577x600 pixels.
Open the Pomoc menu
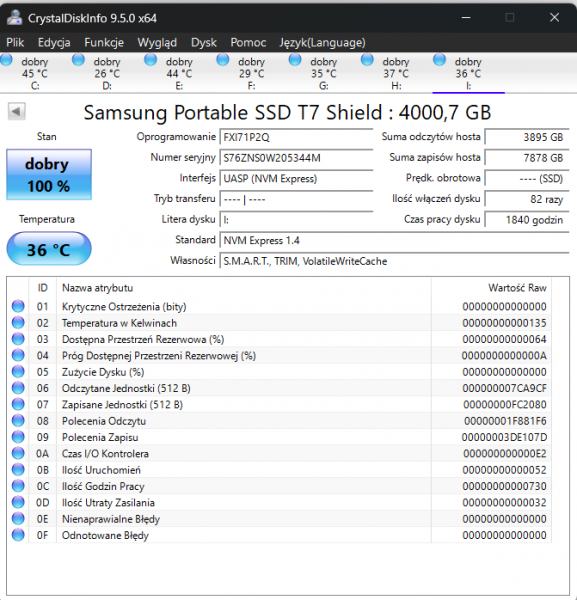click(x=248, y=42)
